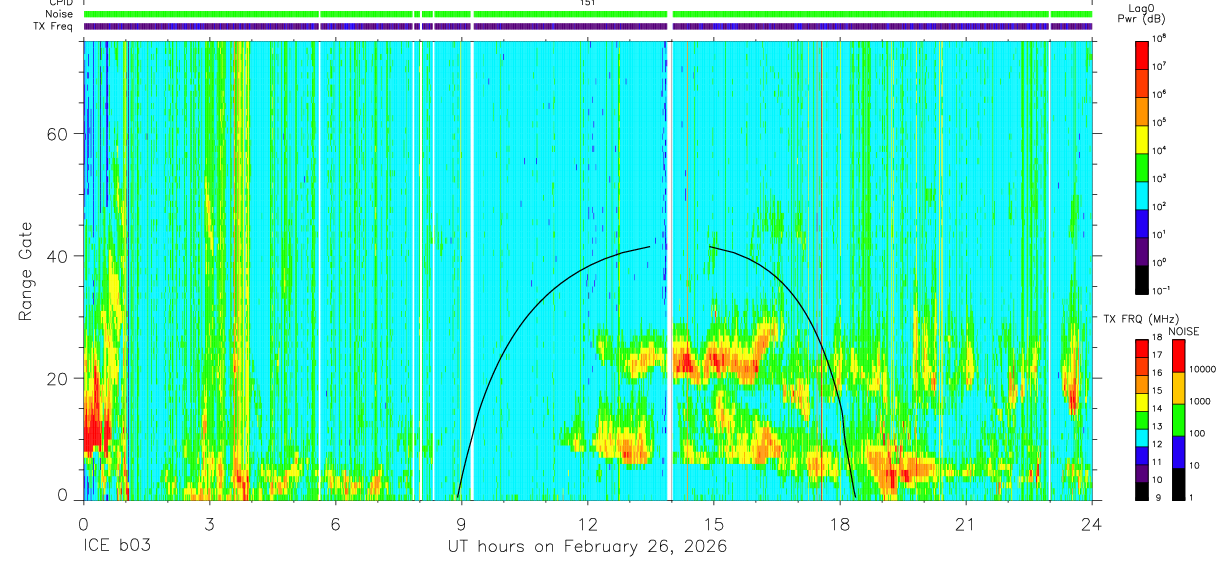The image size is (1228, 567).
Task: Click the NOISE colorbar
Action: (1180, 419)
